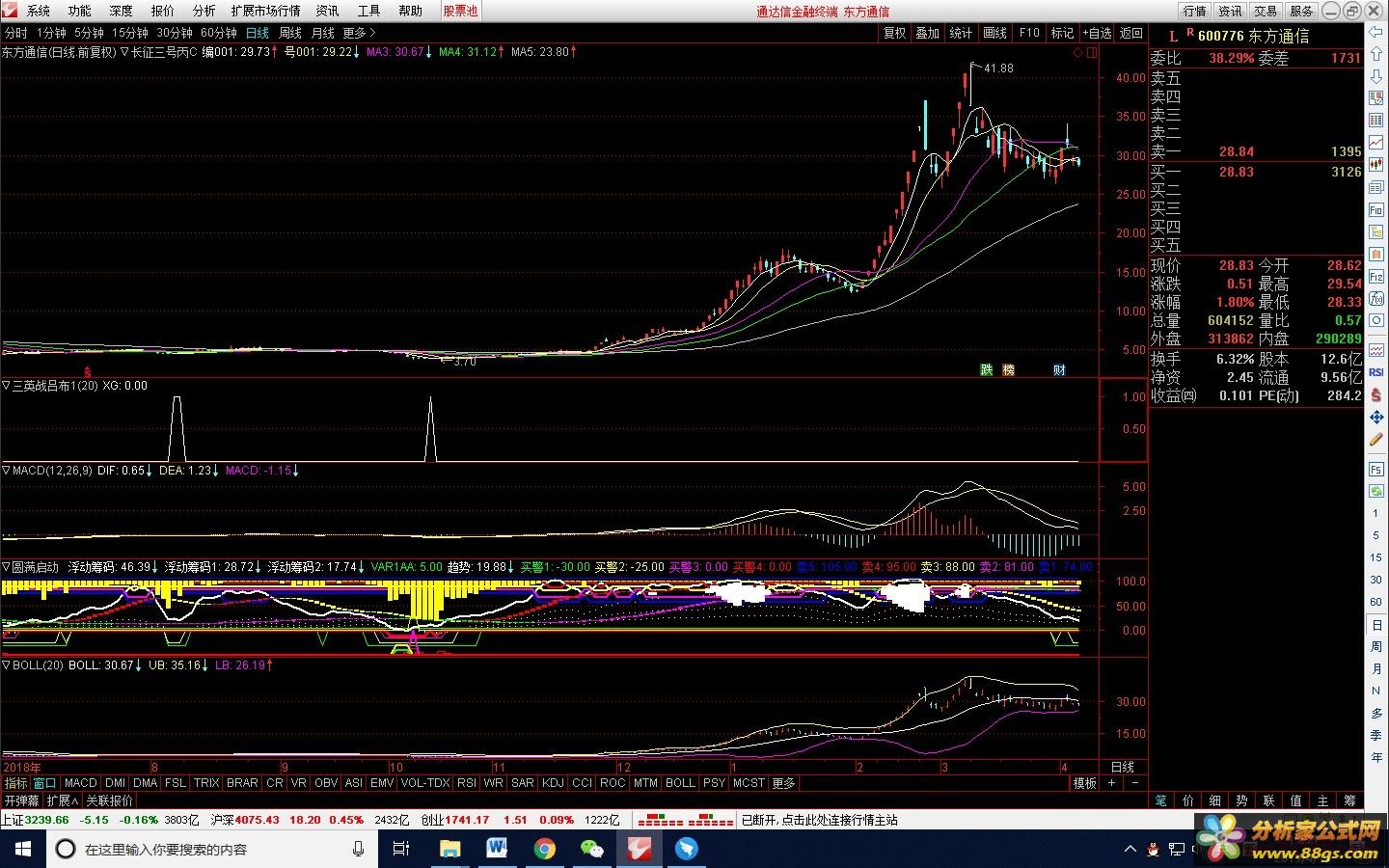Open Word from taskbar

(497, 849)
